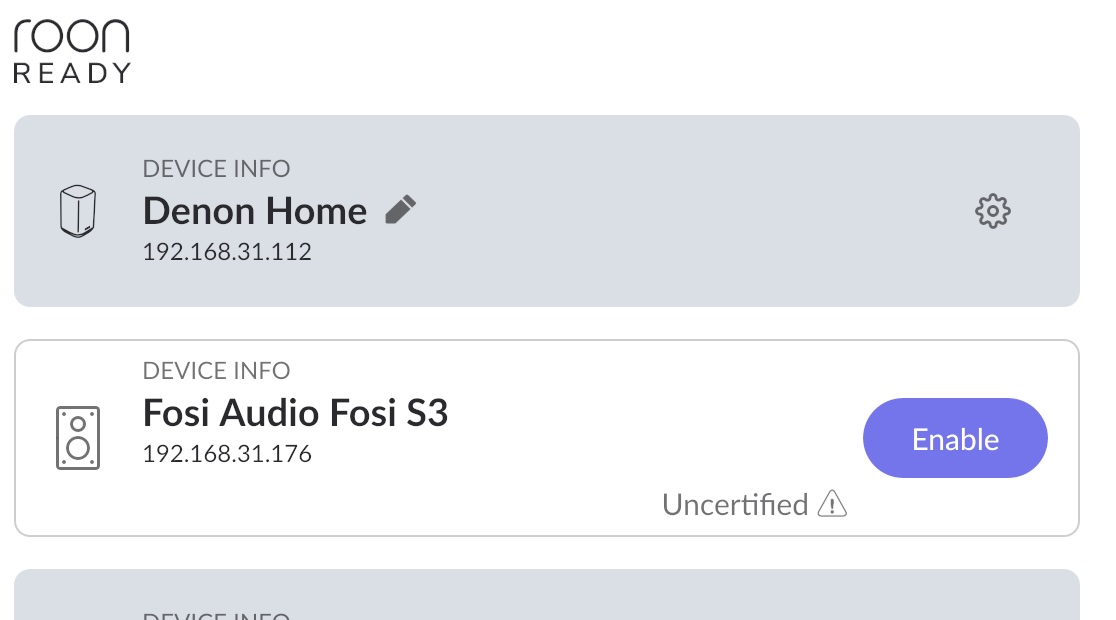
Task: Rename Denon Home using the pencil icon
Action: coord(400,209)
